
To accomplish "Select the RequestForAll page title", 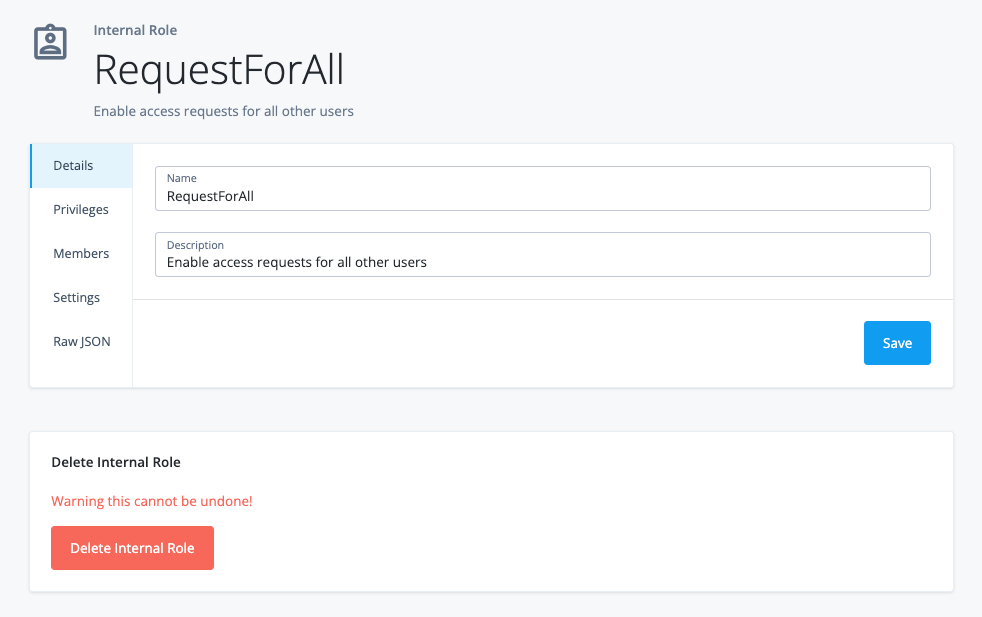I will 218,70.
